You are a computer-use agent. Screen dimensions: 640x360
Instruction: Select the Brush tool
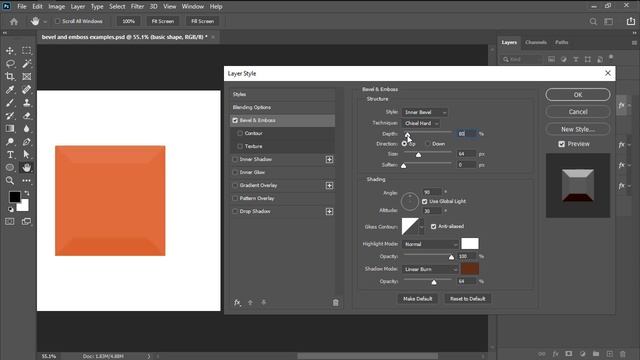(10, 102)
